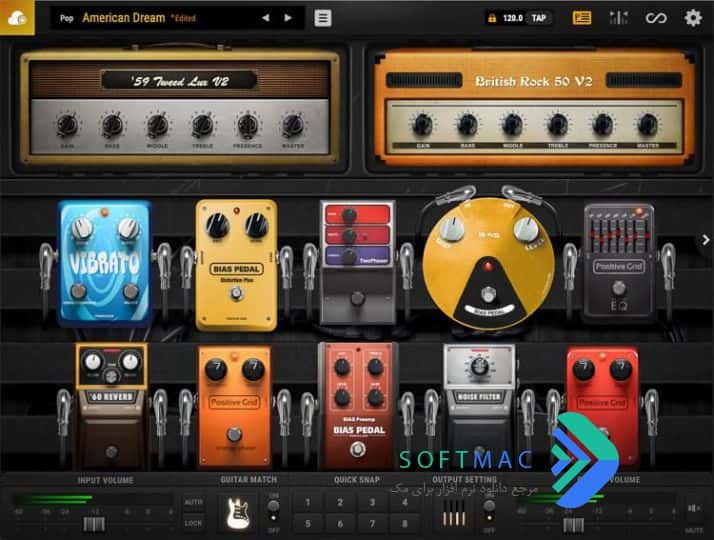
Task: Open the yellow pedalboard view icon
Action: pyautogui.click(x=582, y=18)
